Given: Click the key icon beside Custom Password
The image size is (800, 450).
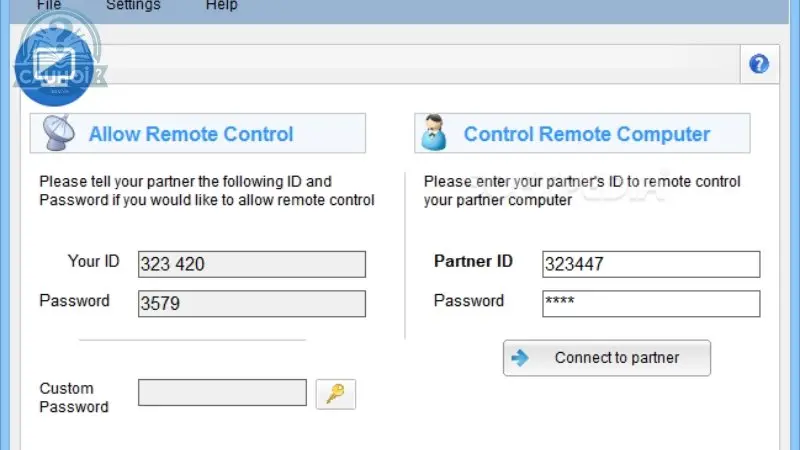Looking at the screenshot, I should point(336,394).
